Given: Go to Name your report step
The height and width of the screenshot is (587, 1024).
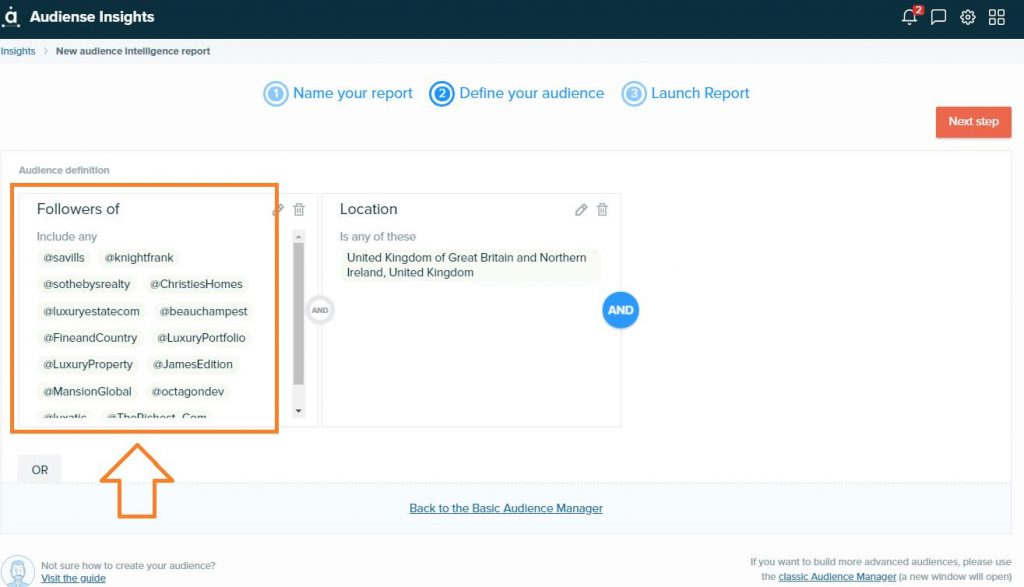Looking at the screenshot, I should [338, 94].
